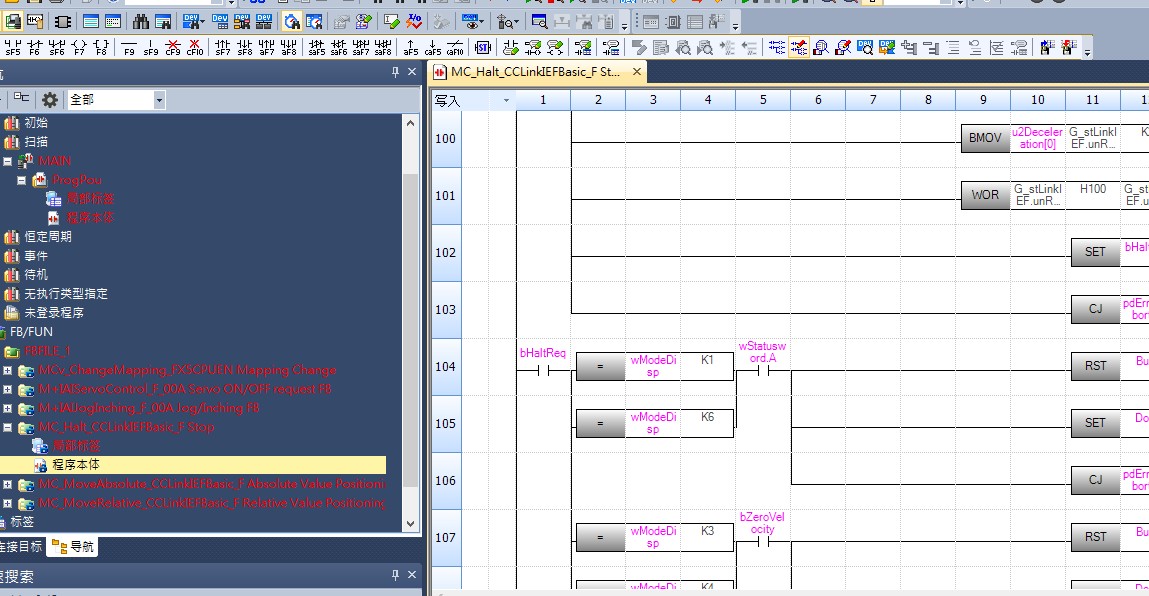The height and width of the screenshot is (596, 1149).
Task: Open navigation settings gear icon
Action: (x=49, y=100)
